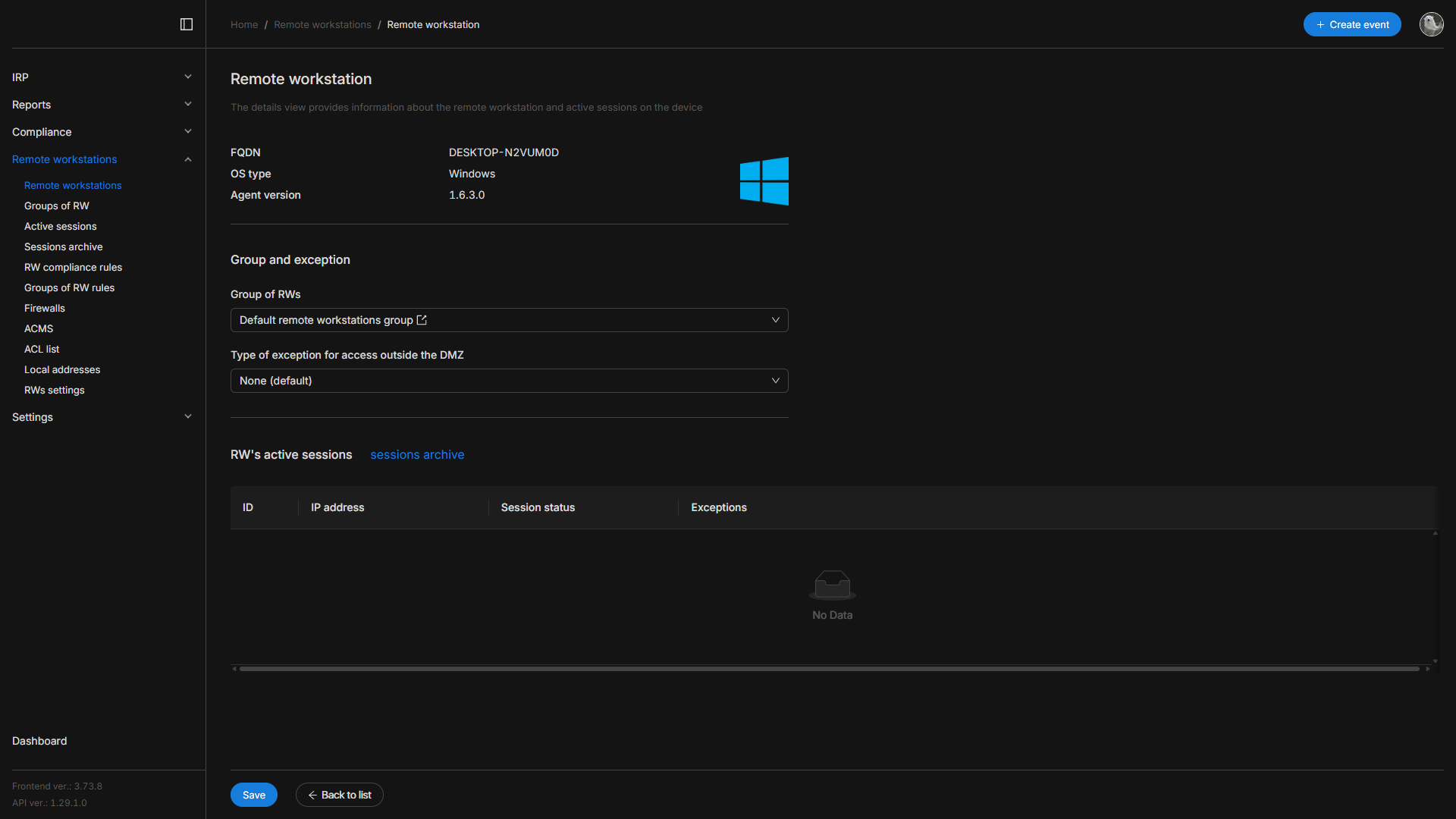Image resolution: width=1456 pixels, height=819 pixels.
Task: Open the sessions archive link
Action: point(417,454)
